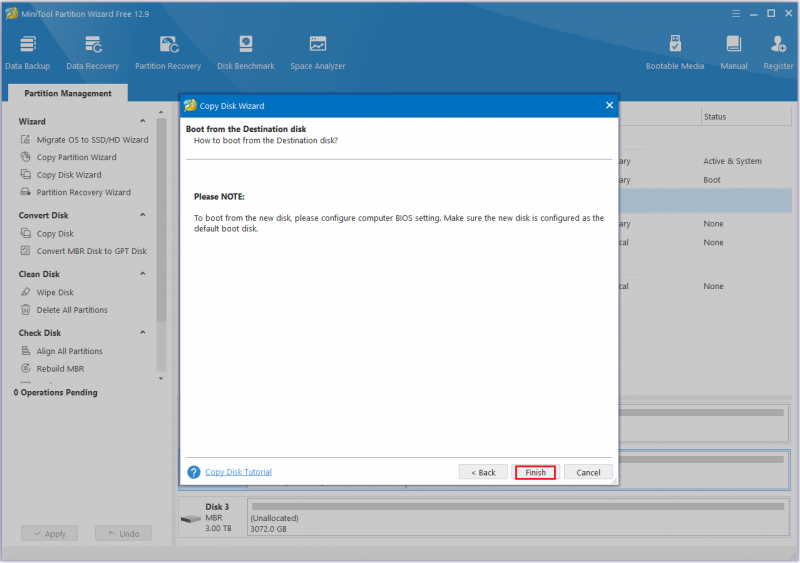The image size is (800, 563).
Task: Select the Partition Management tab
Action: [68, 93]
